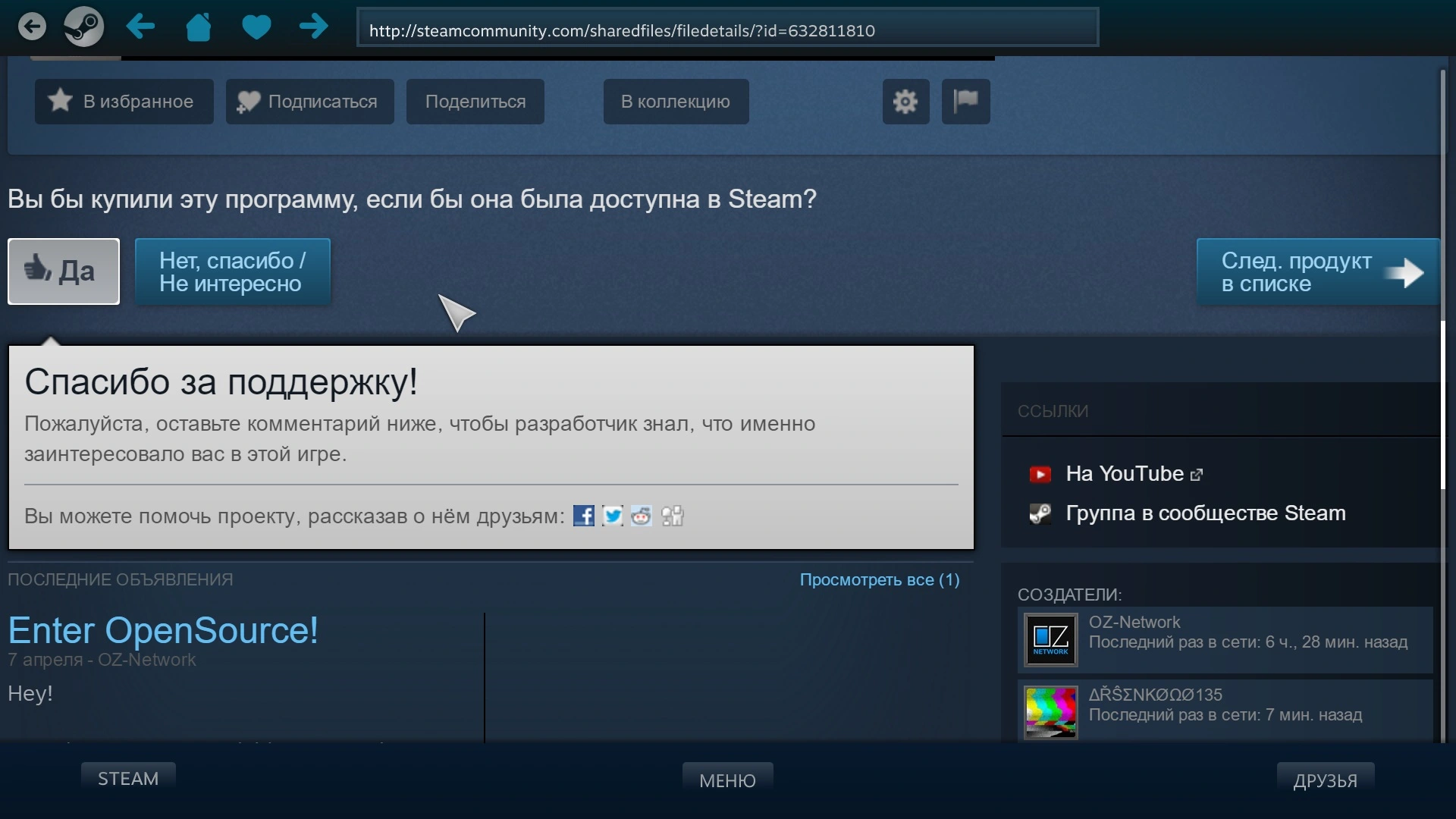
Task: Open the Enter OpenSource! announcement
Action: 163,630
